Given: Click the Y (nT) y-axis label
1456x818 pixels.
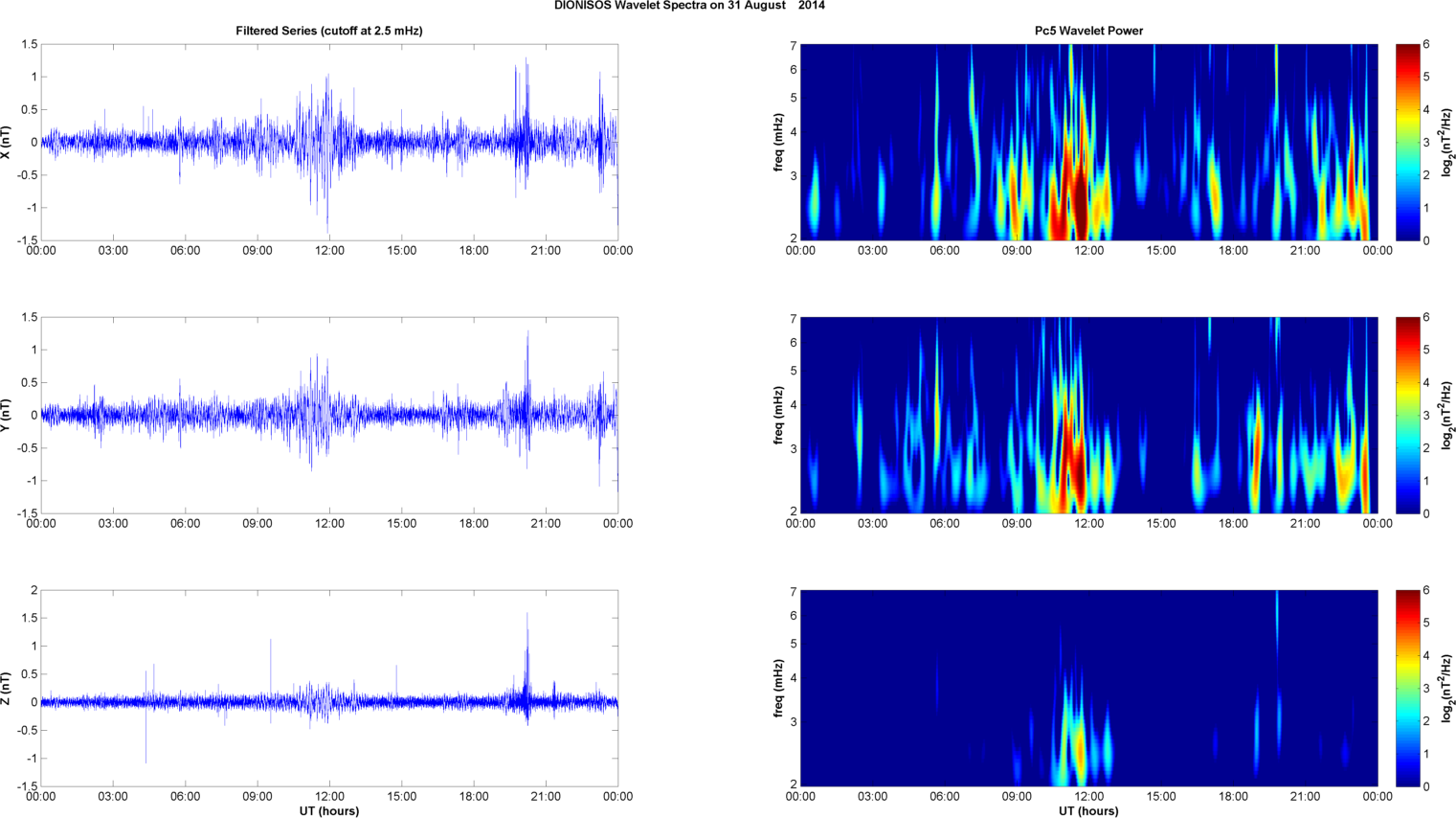Looking at the screenshot, I should 6,415.
